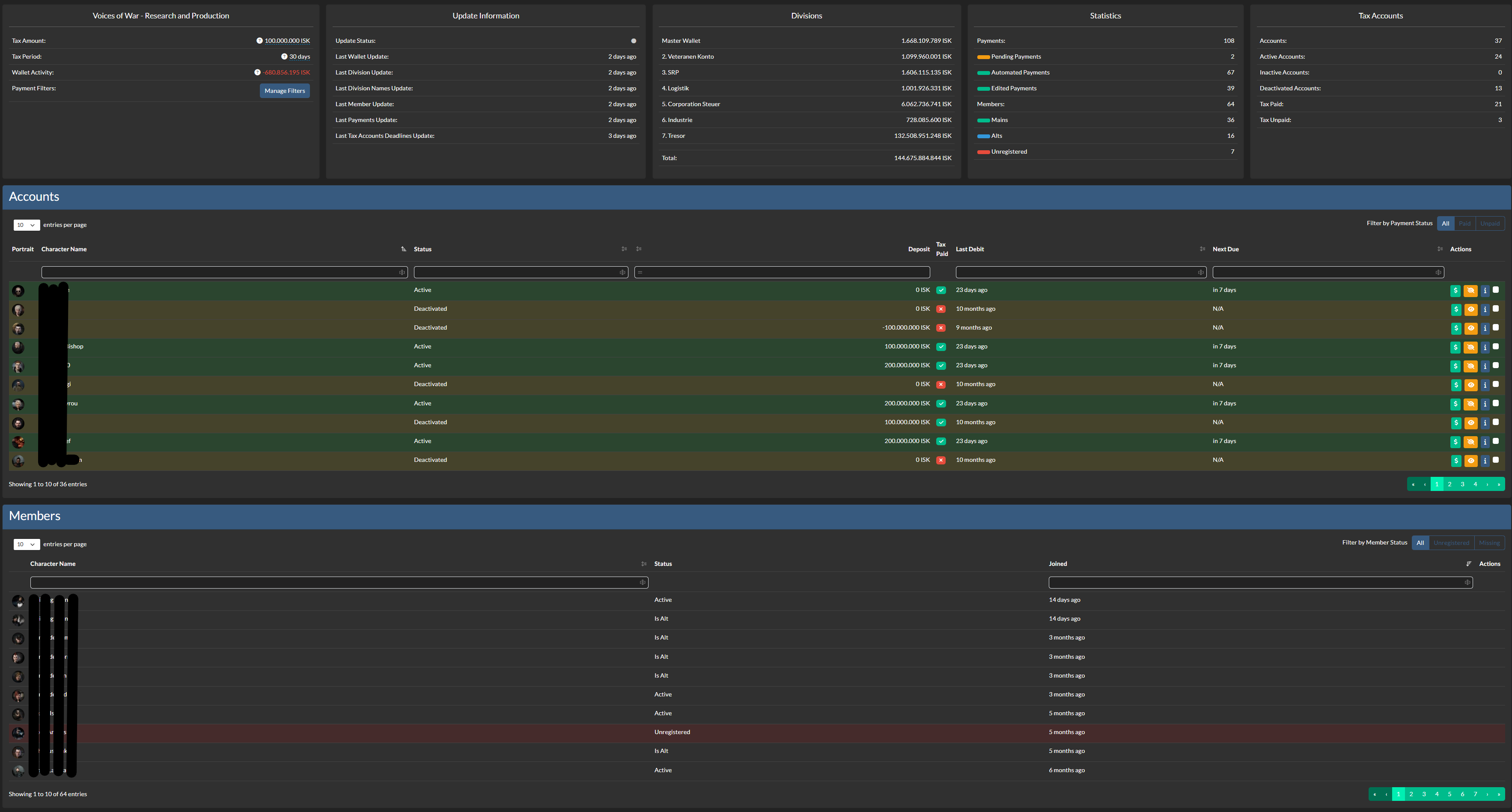The height and width of the screenshot is (812, 1512).
Task: Tick the selection checkbox on the last account row
Action: (1497, 460)
